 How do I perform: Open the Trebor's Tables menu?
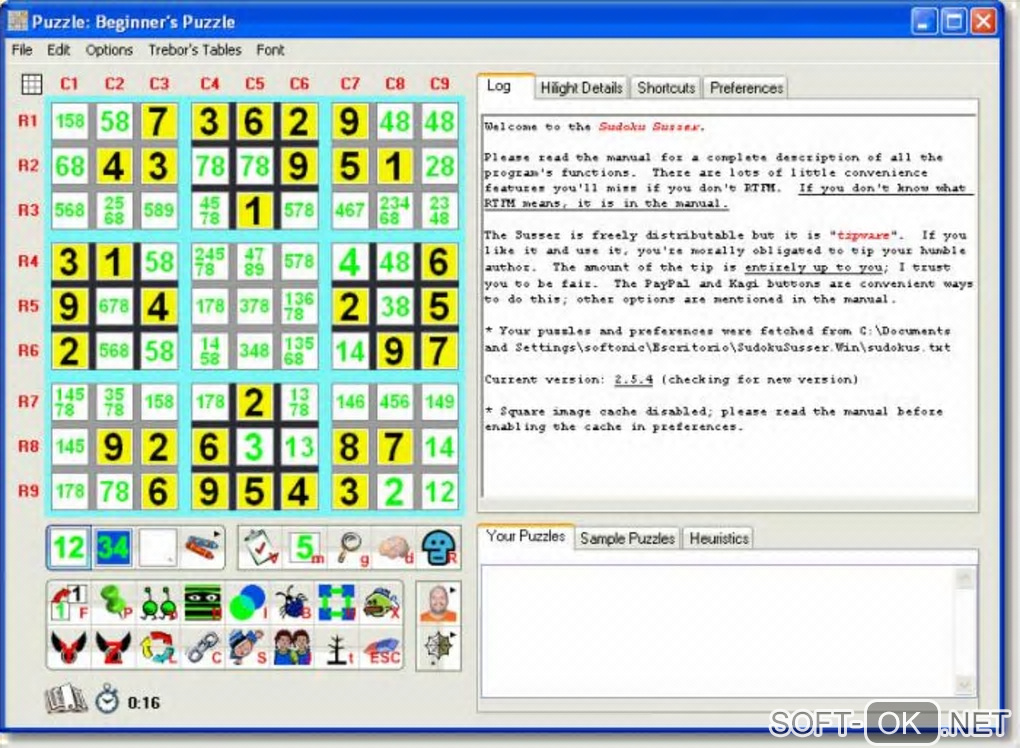click(x=195, y=50)
